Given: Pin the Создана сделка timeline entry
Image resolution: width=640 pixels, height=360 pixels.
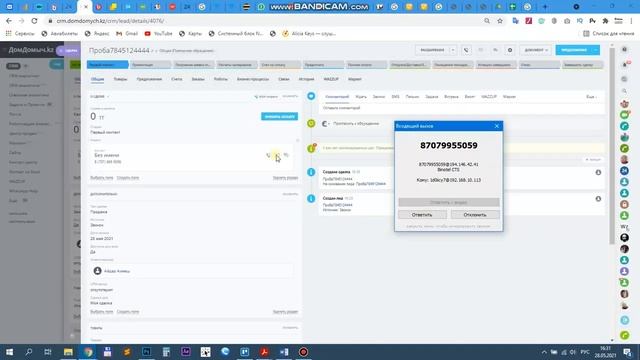Looking at the screenshot, I should pyautogui.click(x=598, y=173).
